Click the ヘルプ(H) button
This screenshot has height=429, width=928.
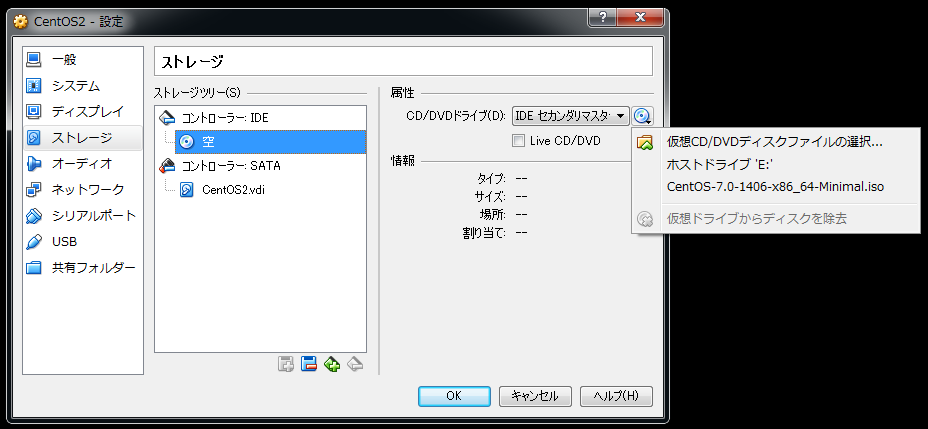tap(616, 396)
